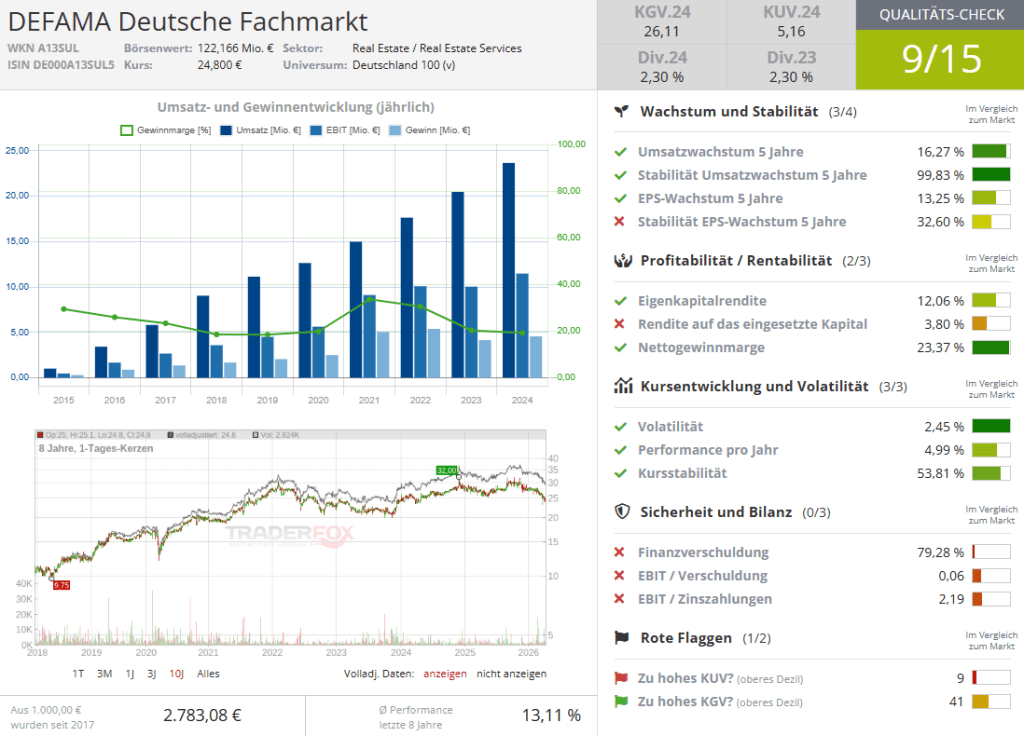The image size is (1024, 736).
Task: Show entire price history with Alles
Action: click(x=208, y=674)
